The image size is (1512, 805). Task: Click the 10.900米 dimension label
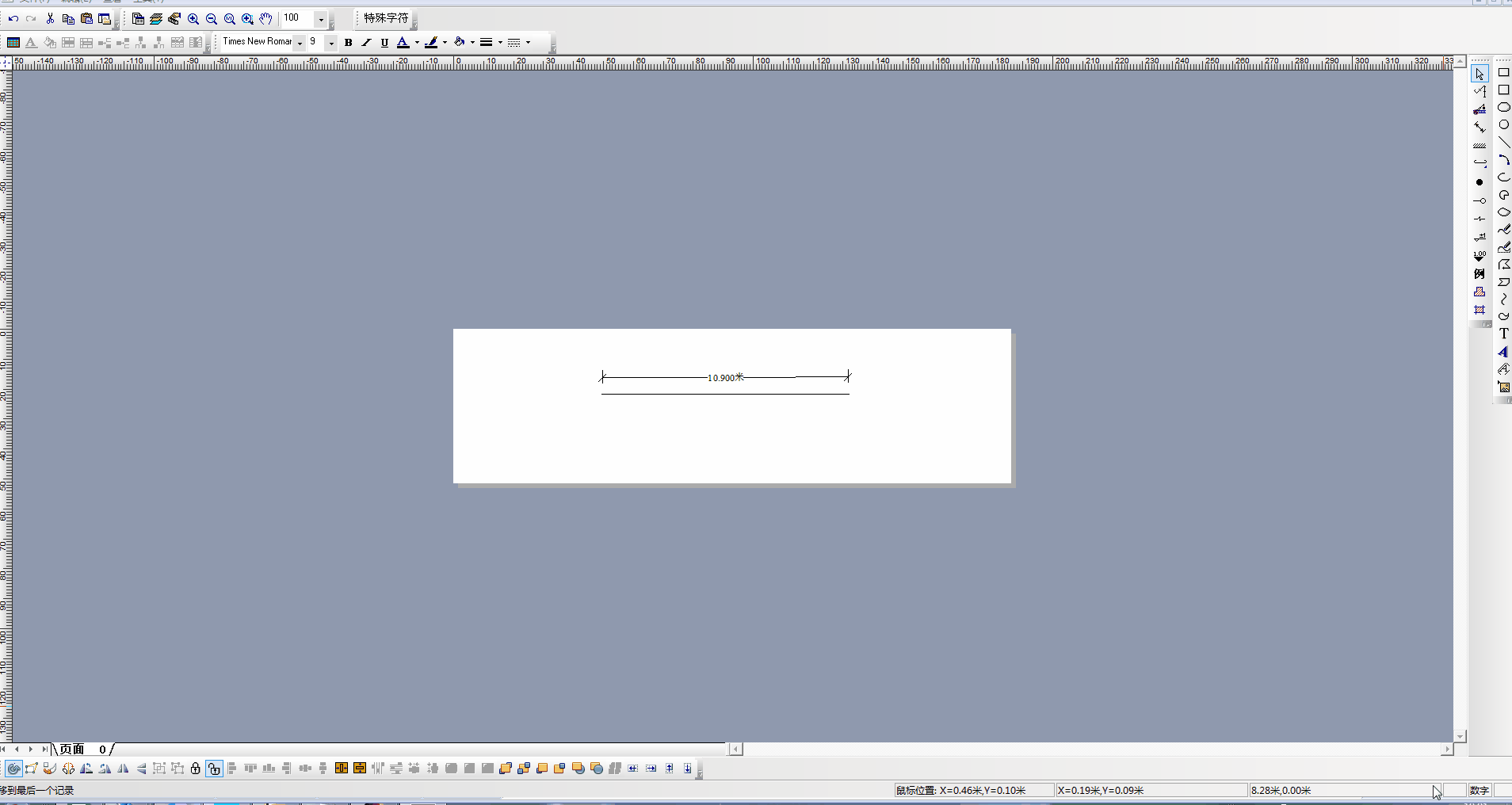point(725,378)
